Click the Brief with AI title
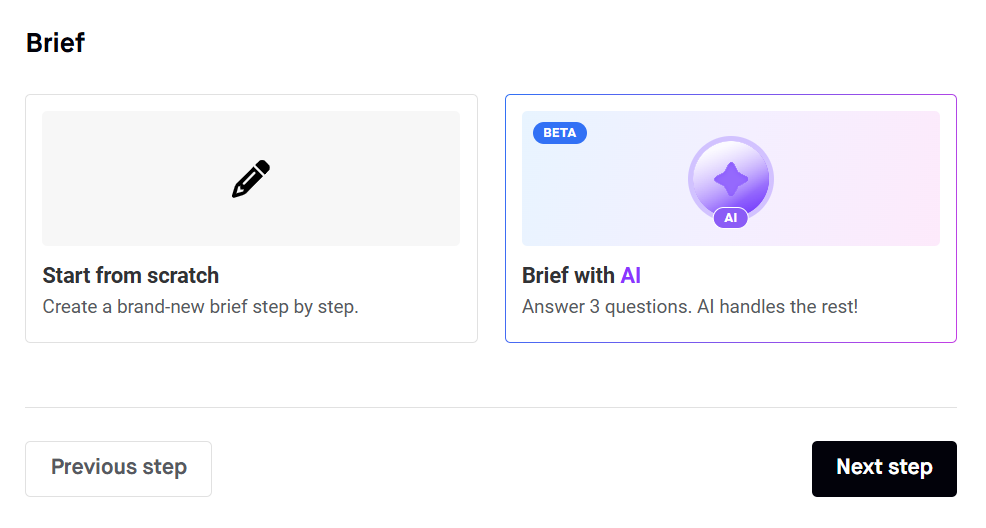The height and width of the screenshot is (528, 986). tap(581, 275)
